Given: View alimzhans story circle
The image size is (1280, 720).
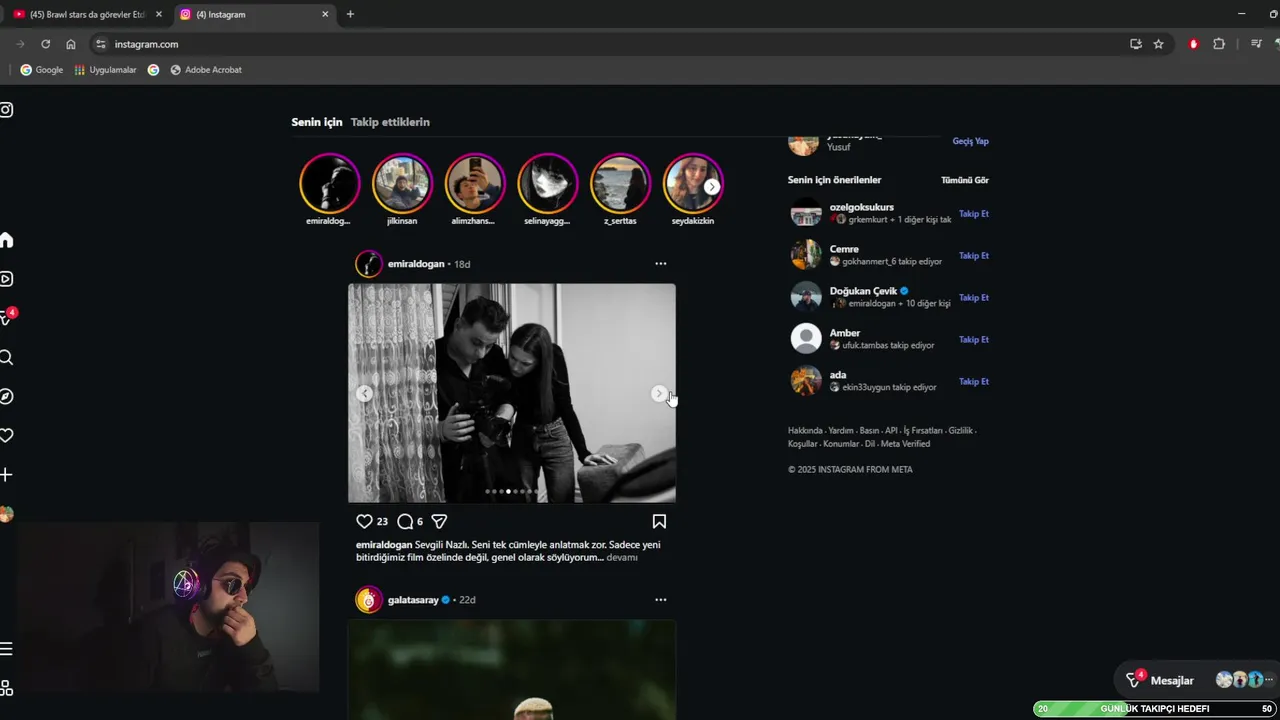Looking at the screenshot, I should [475, 183].
